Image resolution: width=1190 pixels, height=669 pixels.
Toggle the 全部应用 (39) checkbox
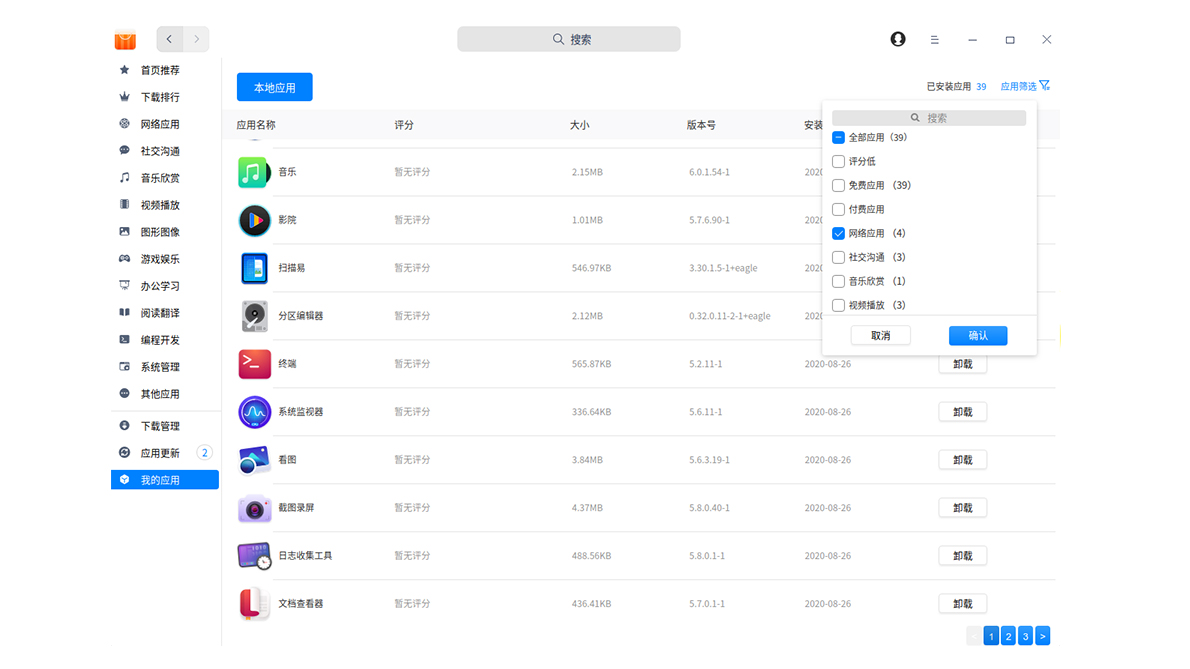pos(839,137)
